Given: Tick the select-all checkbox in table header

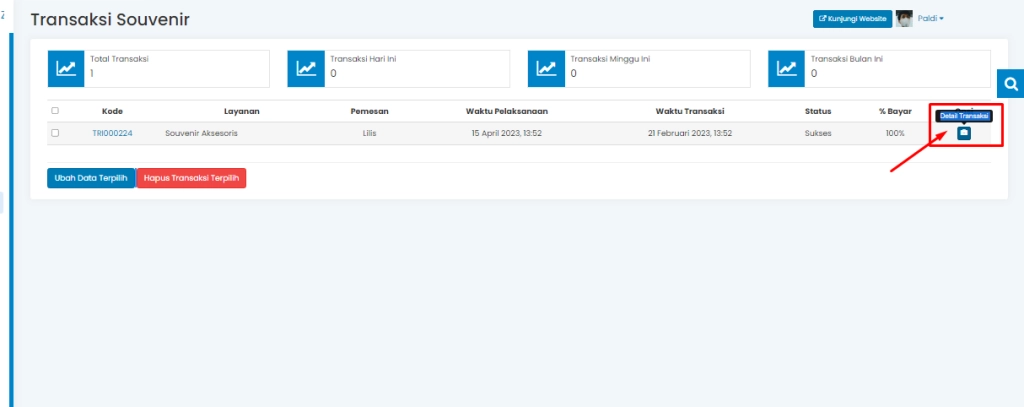Looking at the screenshot, I should tap(55, 111).
